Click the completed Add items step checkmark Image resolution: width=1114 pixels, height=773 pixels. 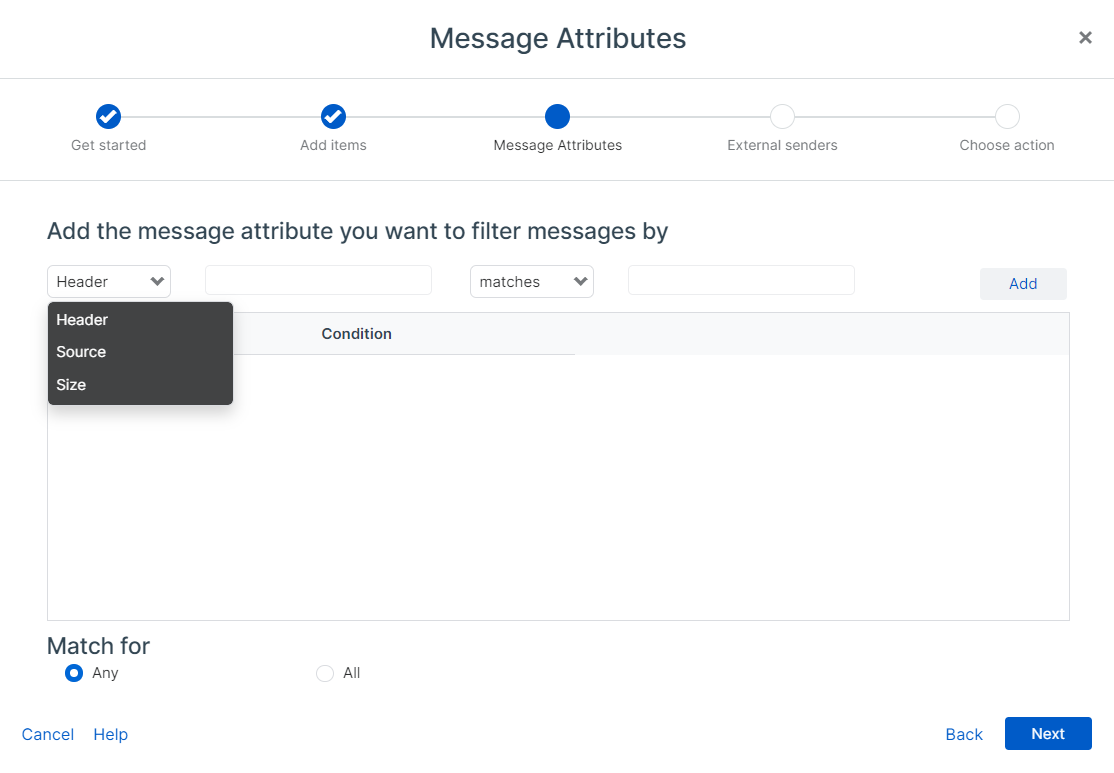pos(333,116)
